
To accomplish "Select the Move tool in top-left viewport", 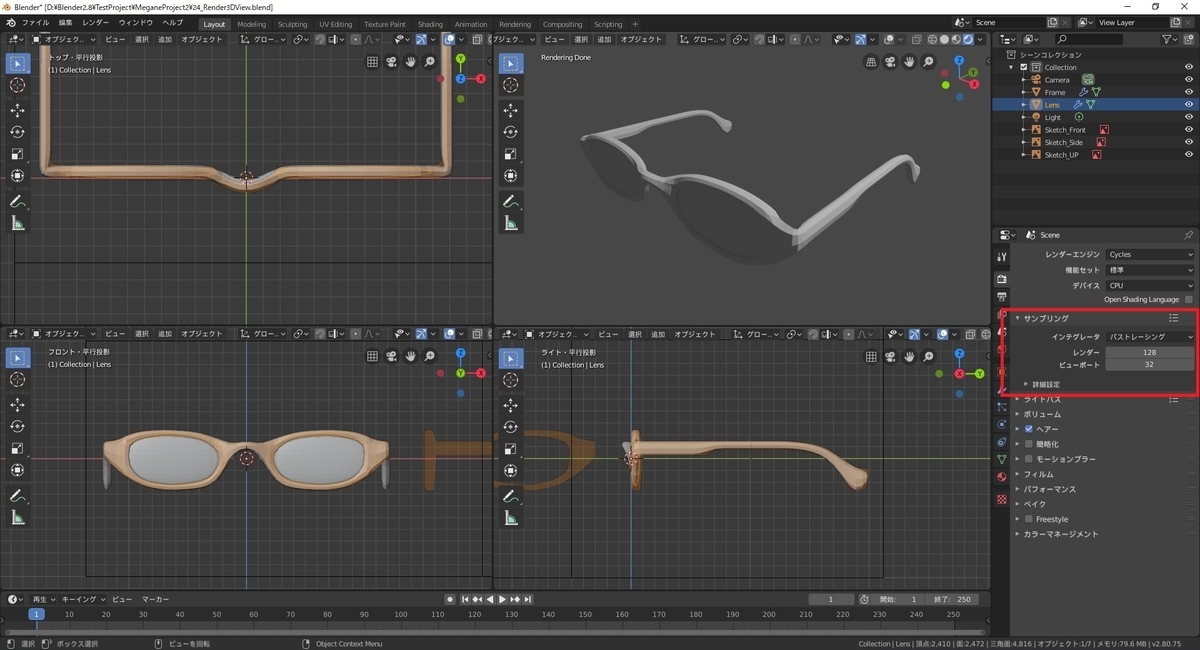I will tap(18, 110).
